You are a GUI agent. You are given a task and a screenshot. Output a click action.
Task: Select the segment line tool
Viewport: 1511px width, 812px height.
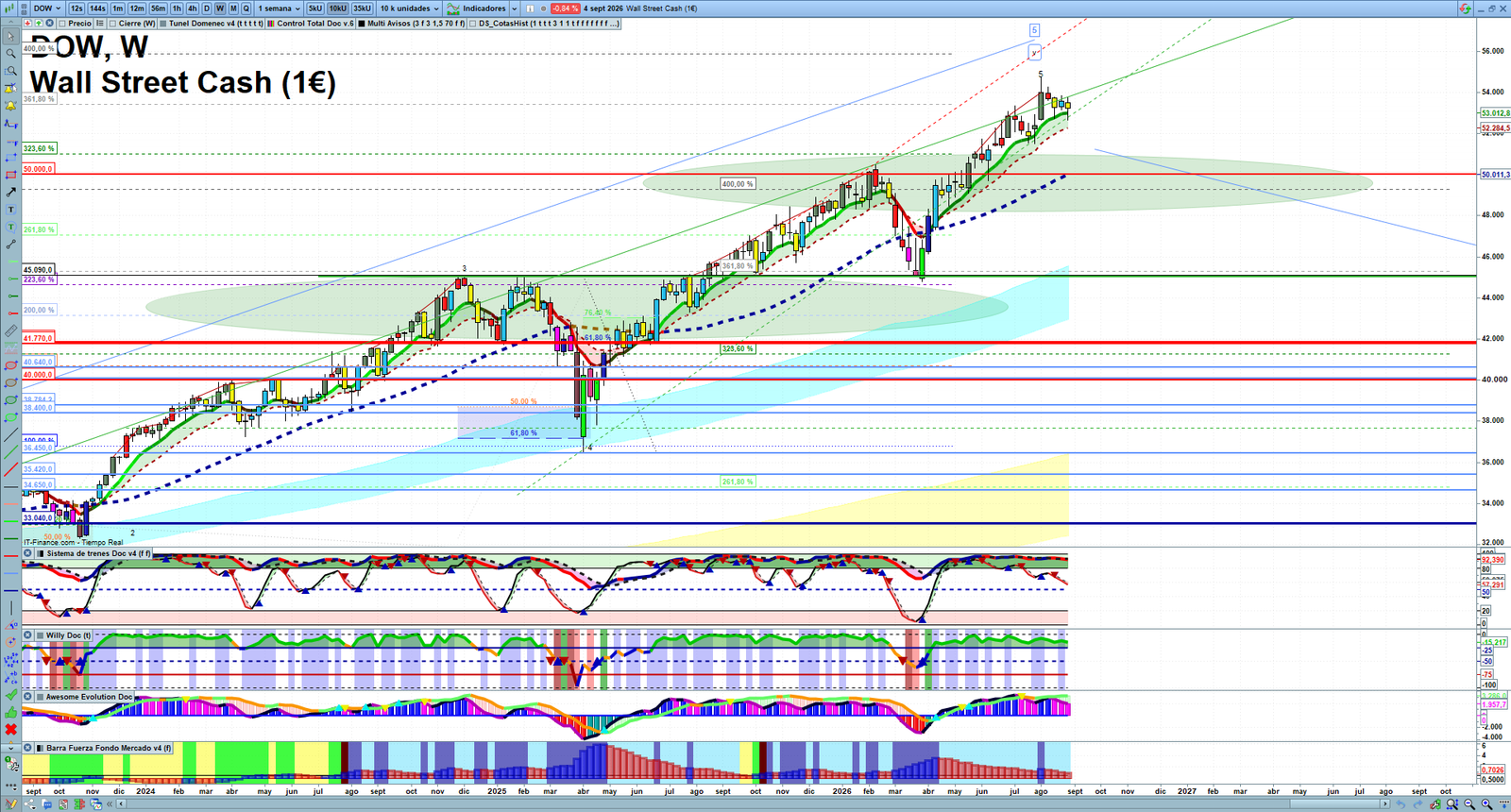[10, 244]
